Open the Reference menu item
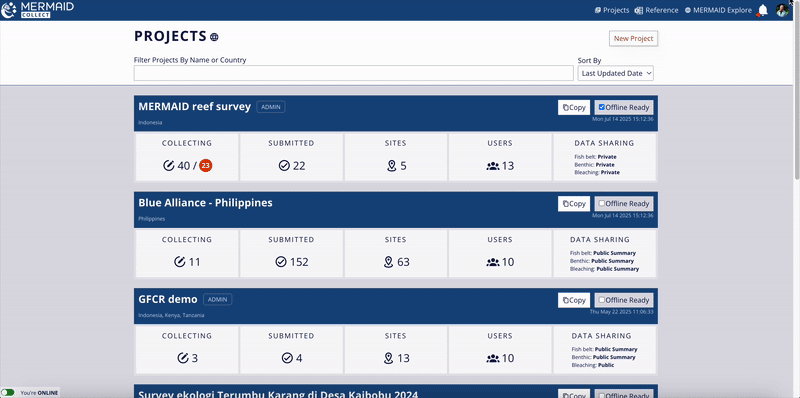 [656, 10]
